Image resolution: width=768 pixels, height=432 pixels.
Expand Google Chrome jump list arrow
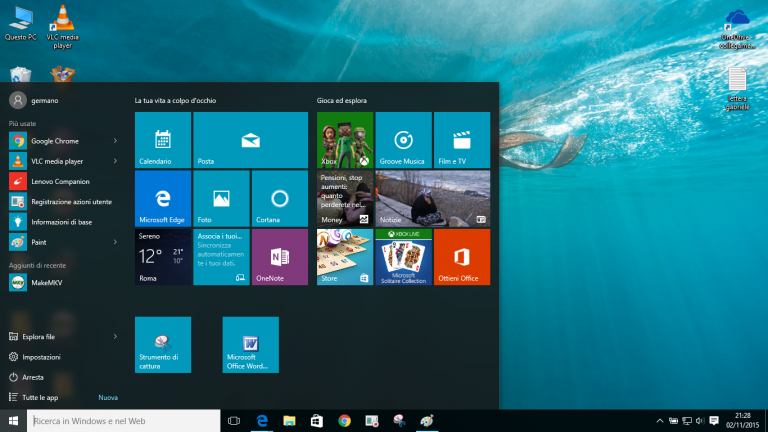(x=115, y=141)
